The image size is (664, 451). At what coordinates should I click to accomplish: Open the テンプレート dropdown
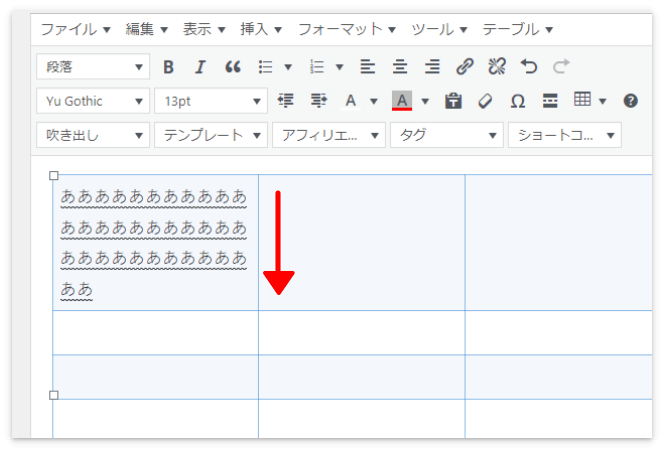pos(211,135)
